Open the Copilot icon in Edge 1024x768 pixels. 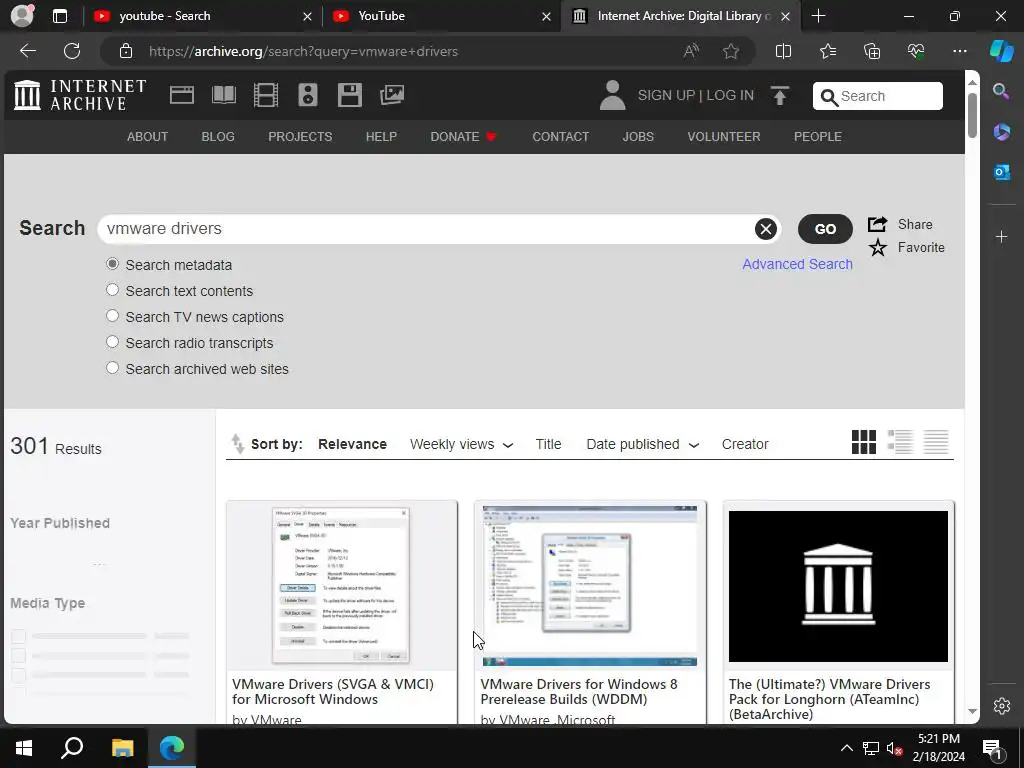(x=1002, y=51)
